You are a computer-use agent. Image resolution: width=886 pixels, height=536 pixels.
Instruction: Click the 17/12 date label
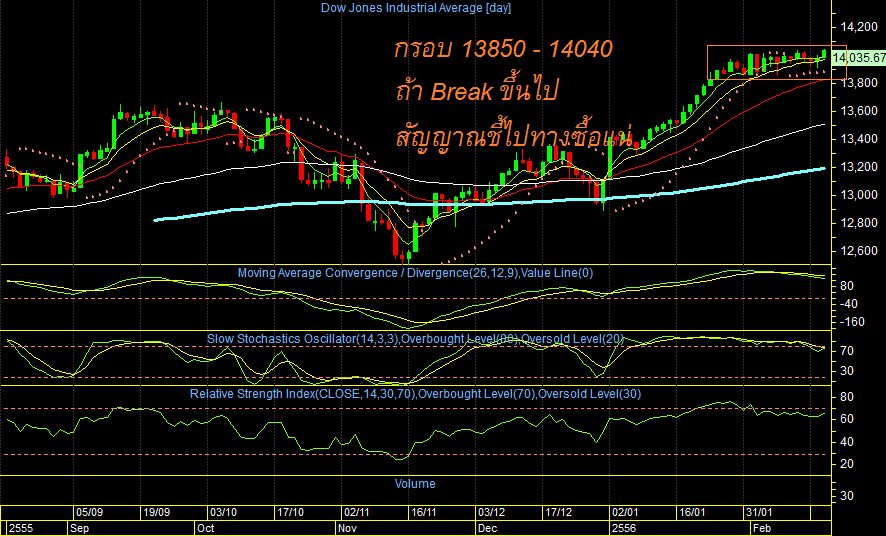[558, 513]
